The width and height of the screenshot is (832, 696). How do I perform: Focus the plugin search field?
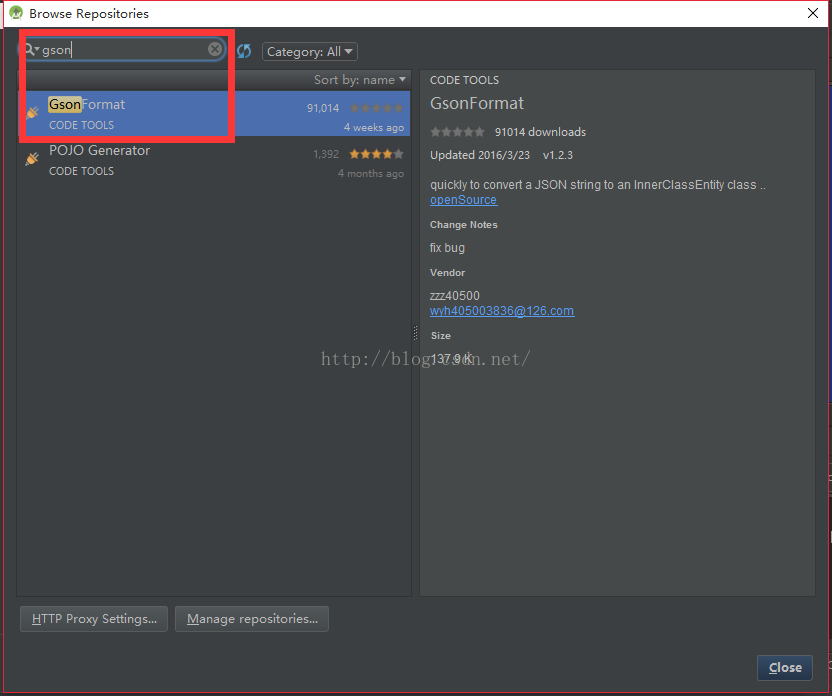[125, 49]
